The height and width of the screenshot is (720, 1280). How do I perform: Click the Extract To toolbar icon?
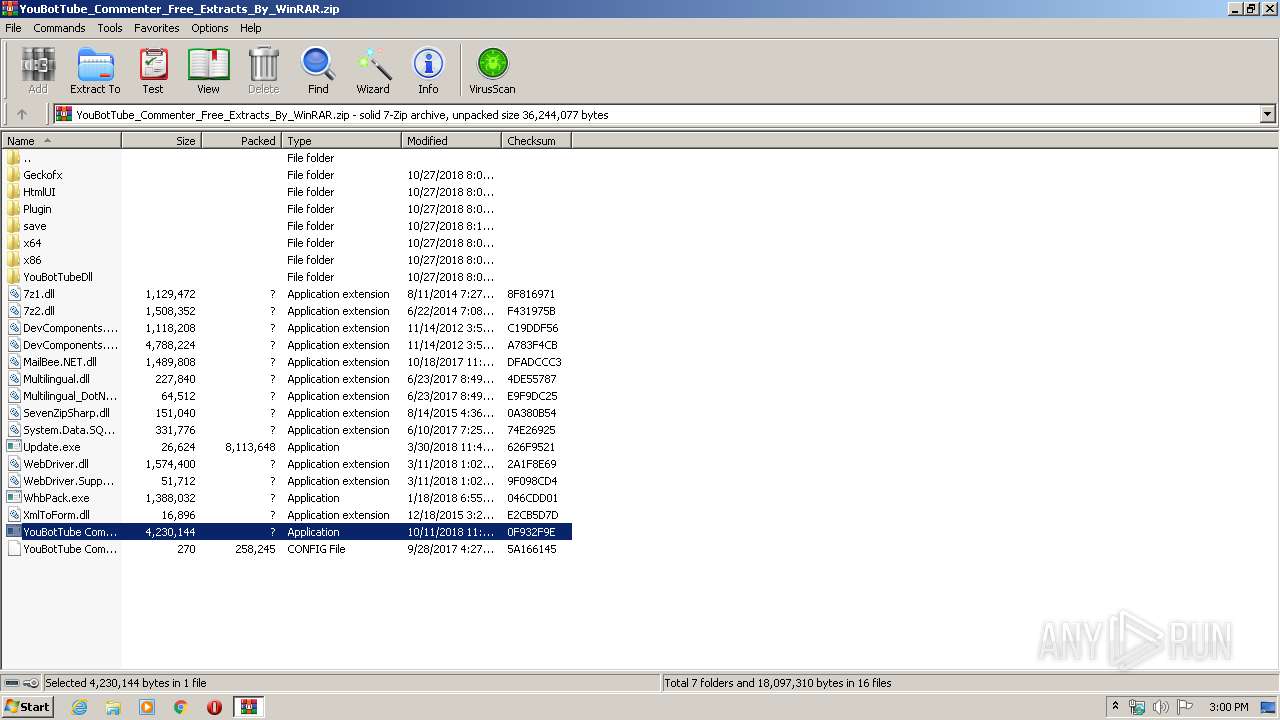[x=95, y=71]
